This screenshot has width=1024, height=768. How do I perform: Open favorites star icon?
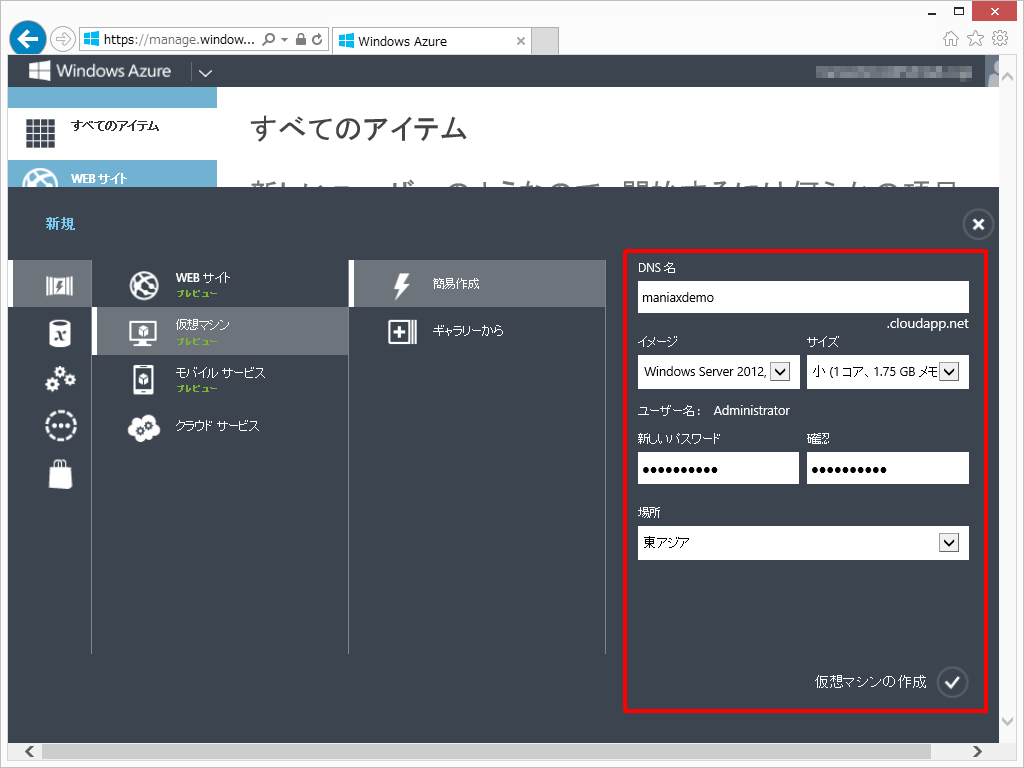point(975,39)
